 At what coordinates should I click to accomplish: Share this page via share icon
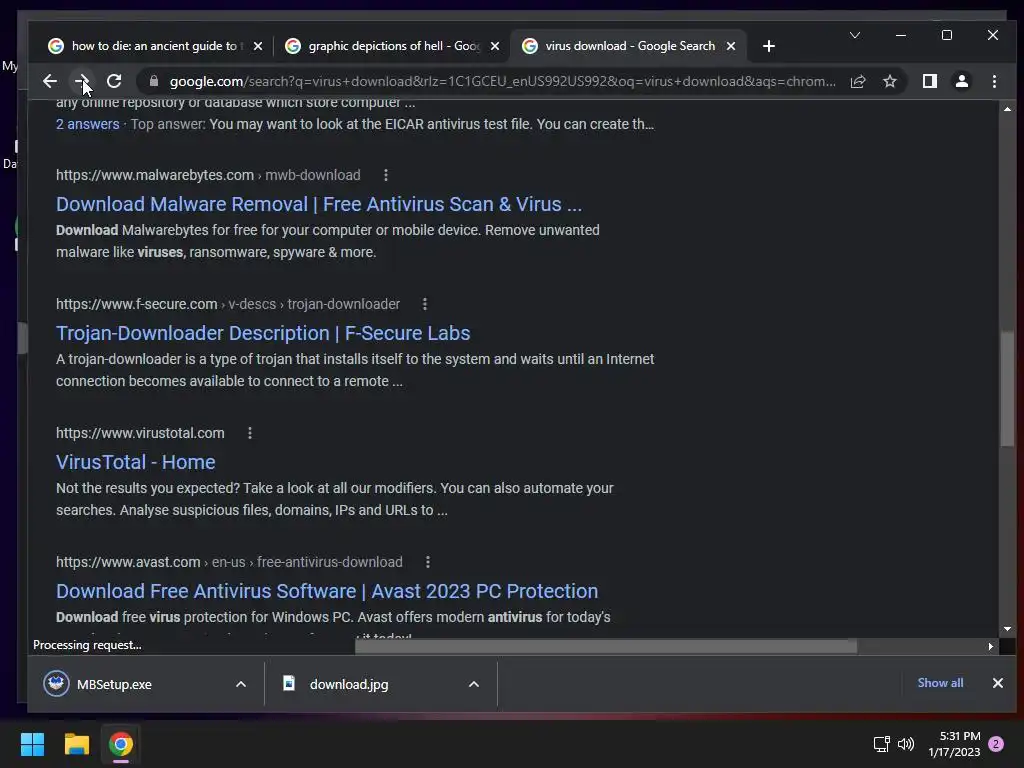[x=857, y=81]
